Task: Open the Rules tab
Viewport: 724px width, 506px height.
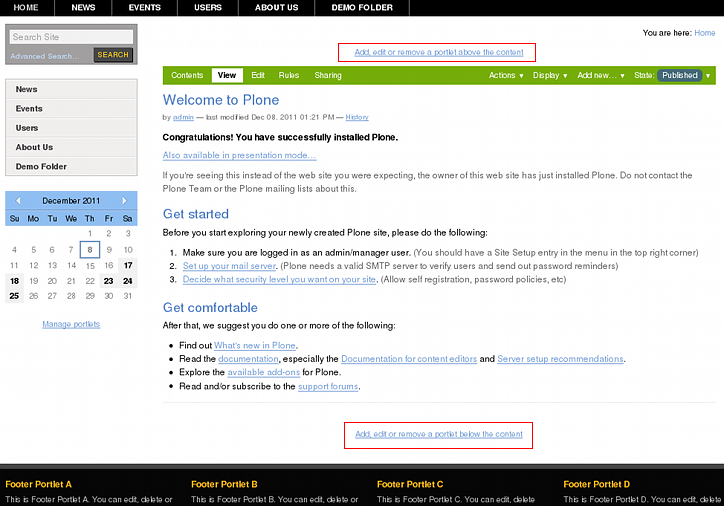Action: pyautogui.click(x=289, y=75)
